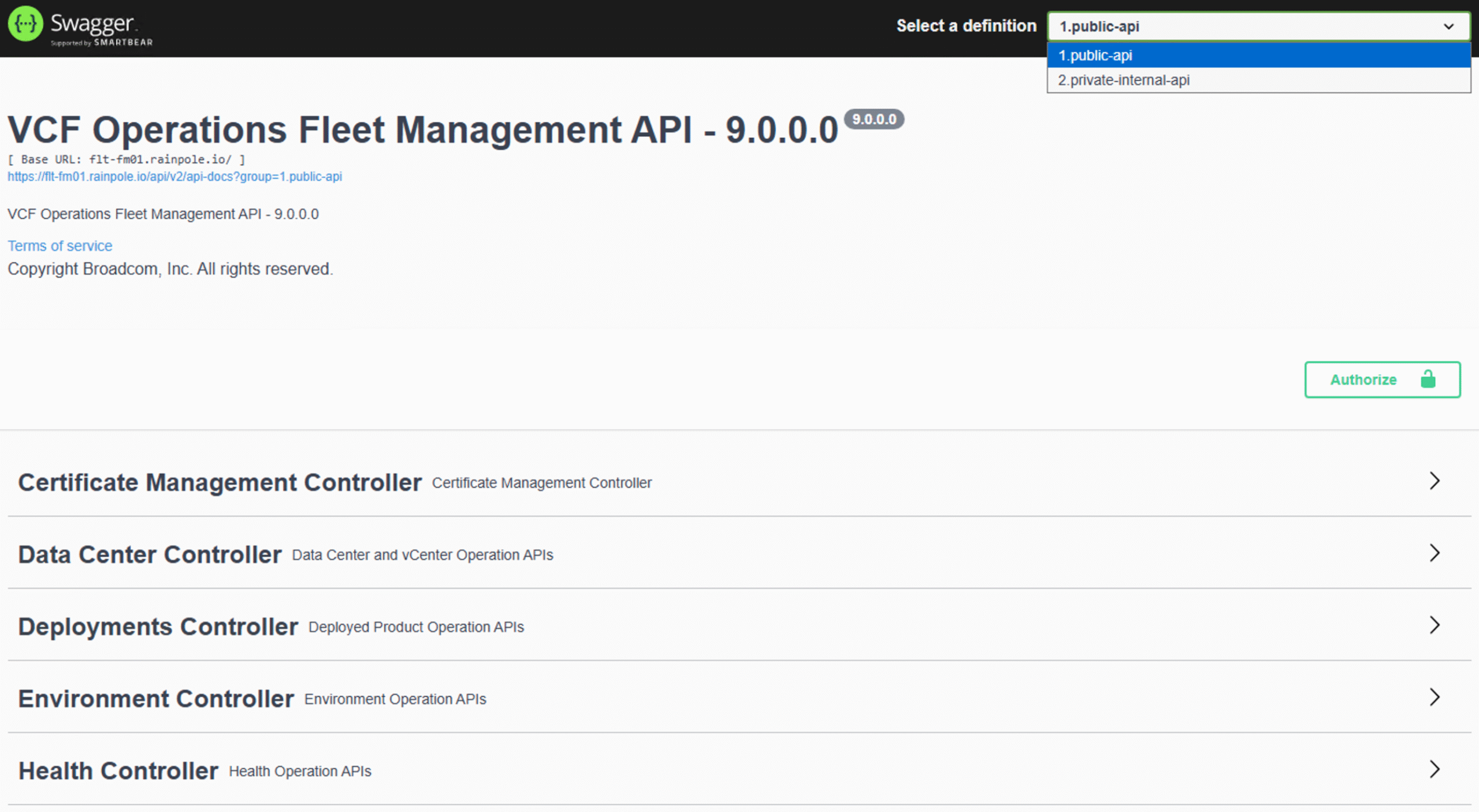Open the api-docs public-api URL link
This screenshot has width=1479, height=812.
coord(174,177)
